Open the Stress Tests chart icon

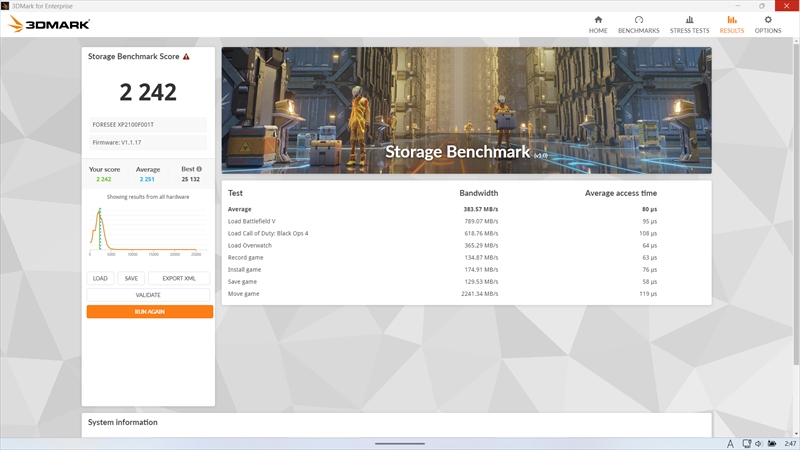(689, 20)
